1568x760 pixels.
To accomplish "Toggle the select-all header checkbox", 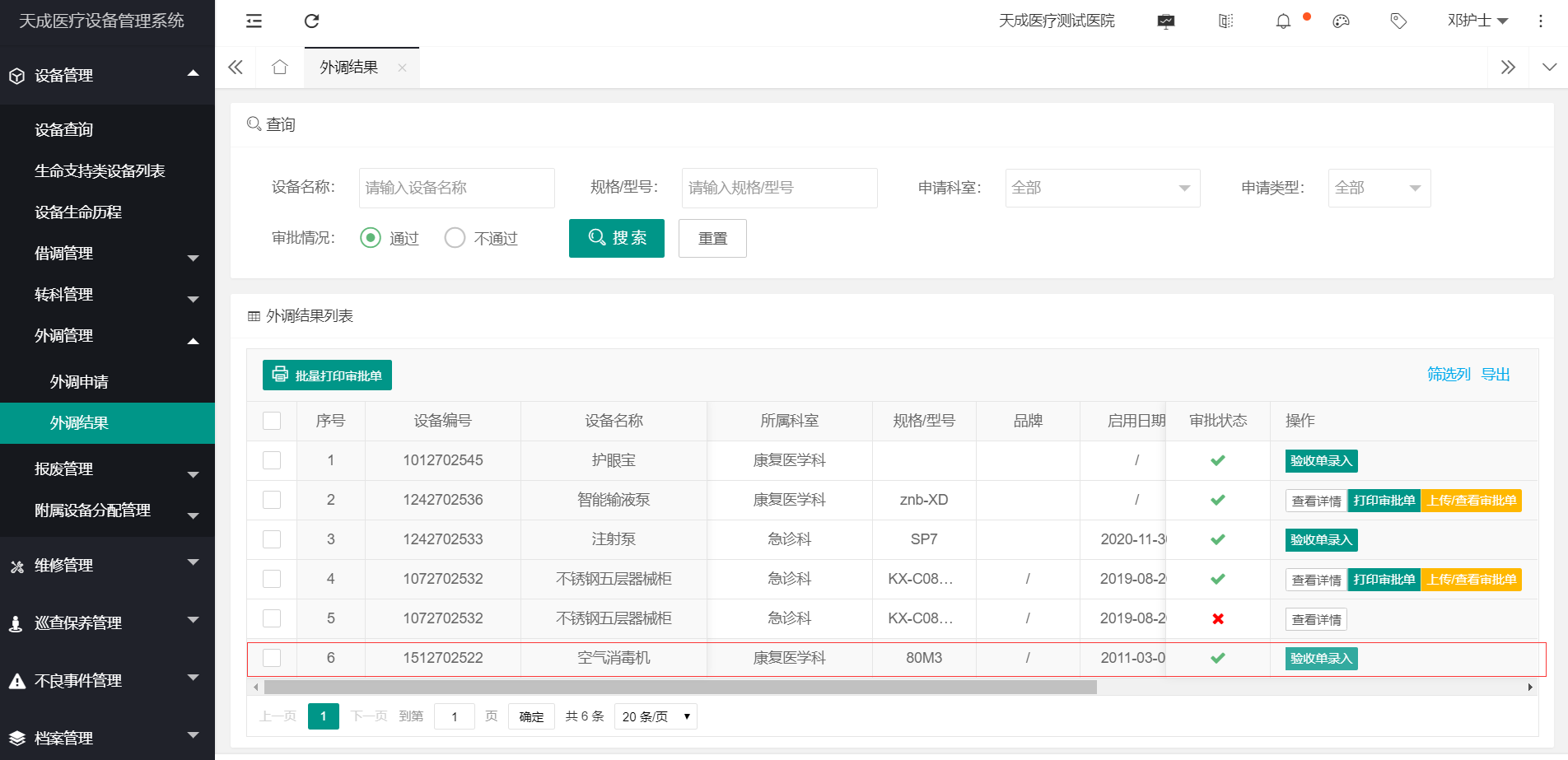I will pos(272,421).
